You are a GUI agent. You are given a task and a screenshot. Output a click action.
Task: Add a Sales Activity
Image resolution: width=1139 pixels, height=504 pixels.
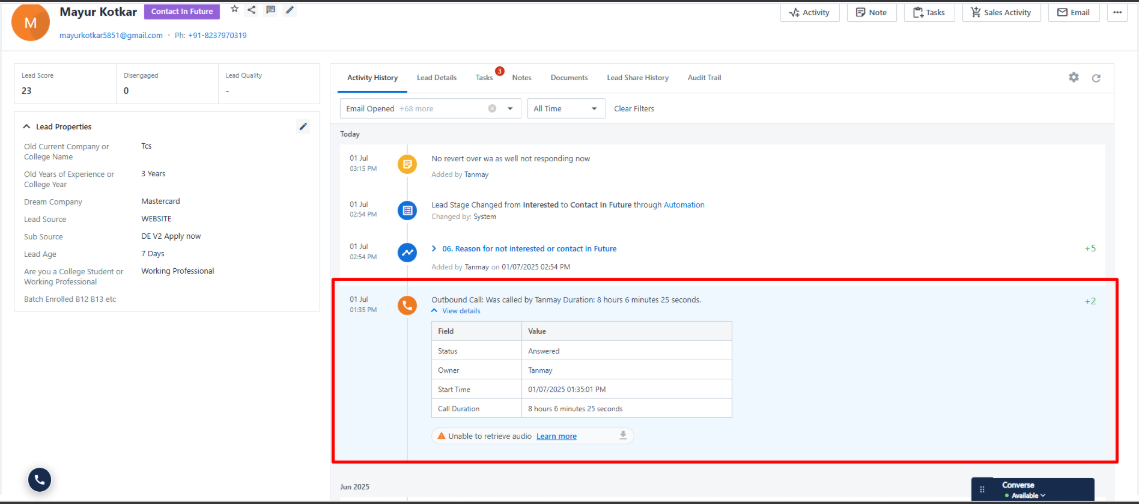click(x=1001, y=12)
